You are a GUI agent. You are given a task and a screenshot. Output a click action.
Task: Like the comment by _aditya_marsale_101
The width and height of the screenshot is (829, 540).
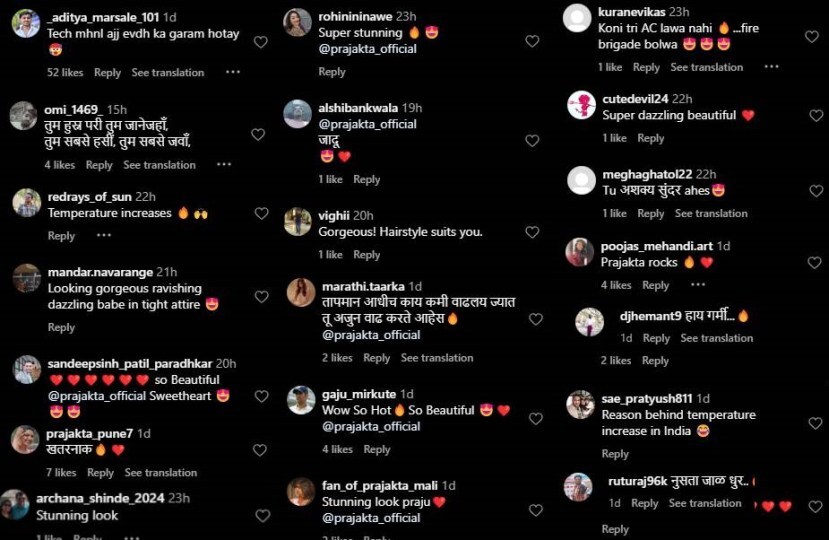pyautogui.click(x=261, y=42)
